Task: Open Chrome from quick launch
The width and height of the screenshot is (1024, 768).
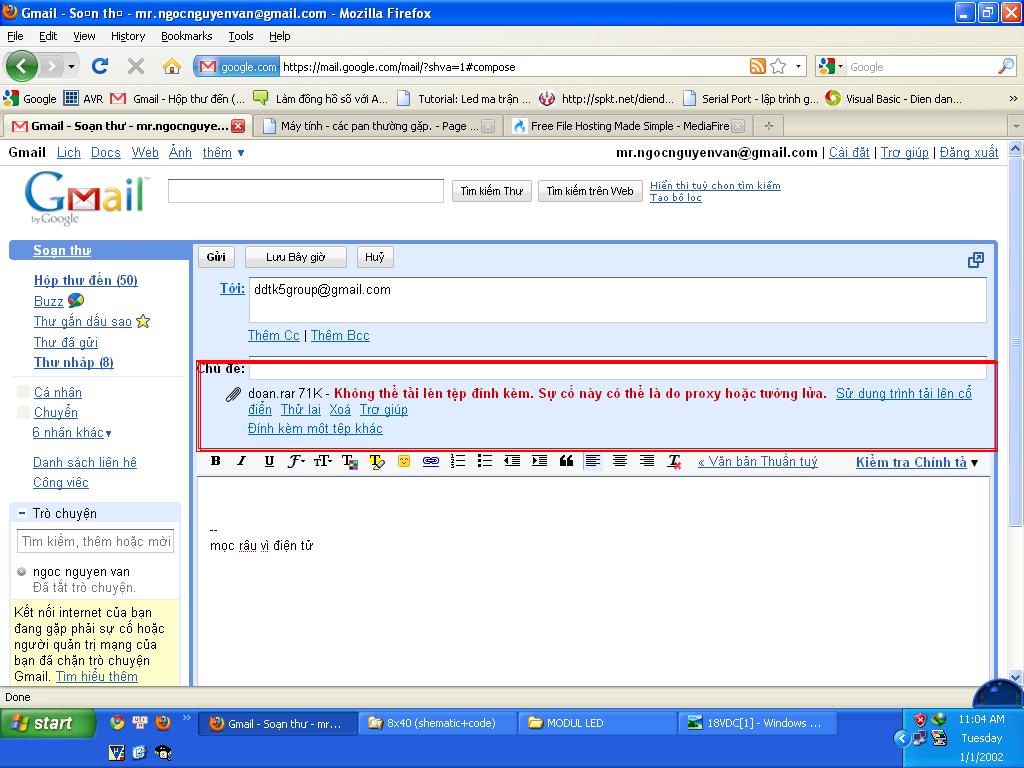Action: pos(118,722)
